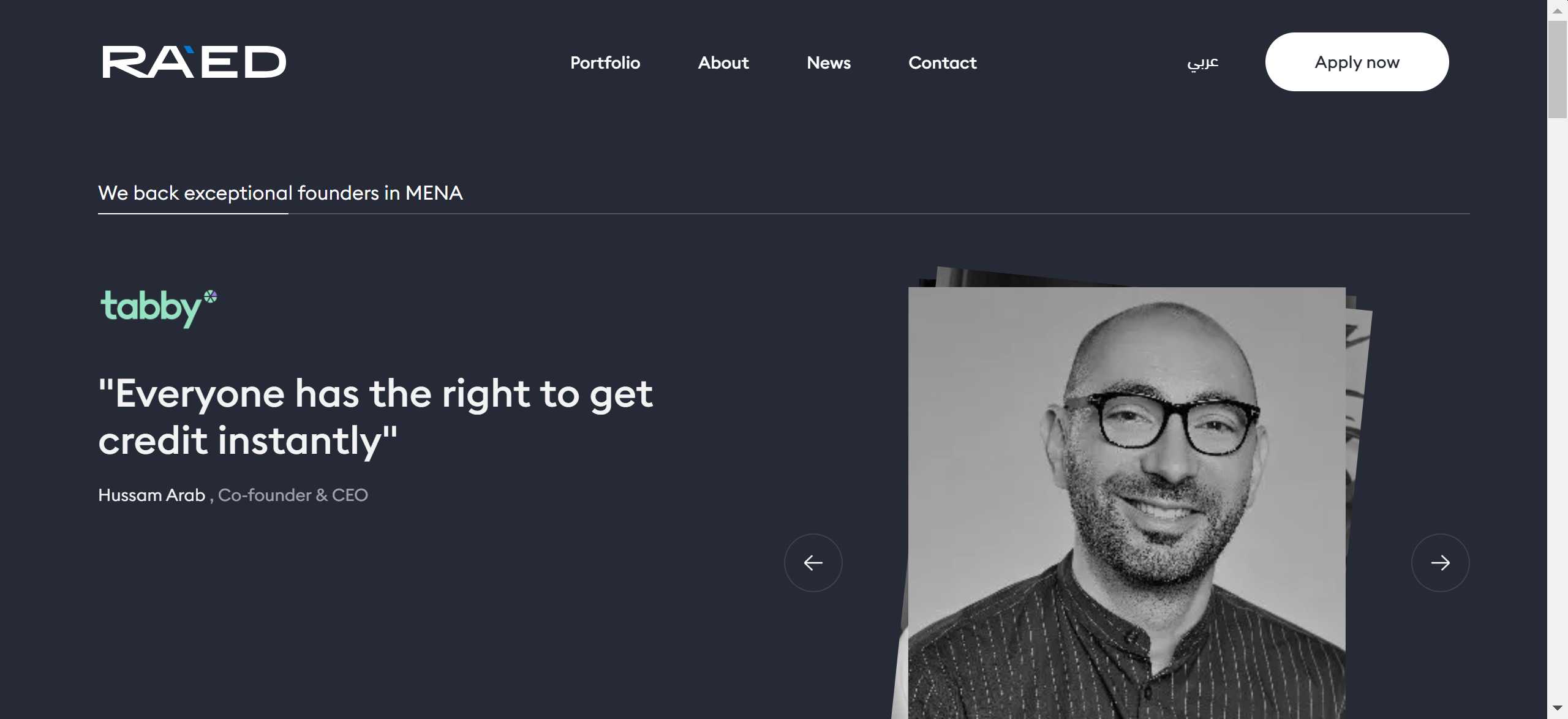Switch language to Arabic (عربي)
1568x719 pixels.
tap(1202, 62)
